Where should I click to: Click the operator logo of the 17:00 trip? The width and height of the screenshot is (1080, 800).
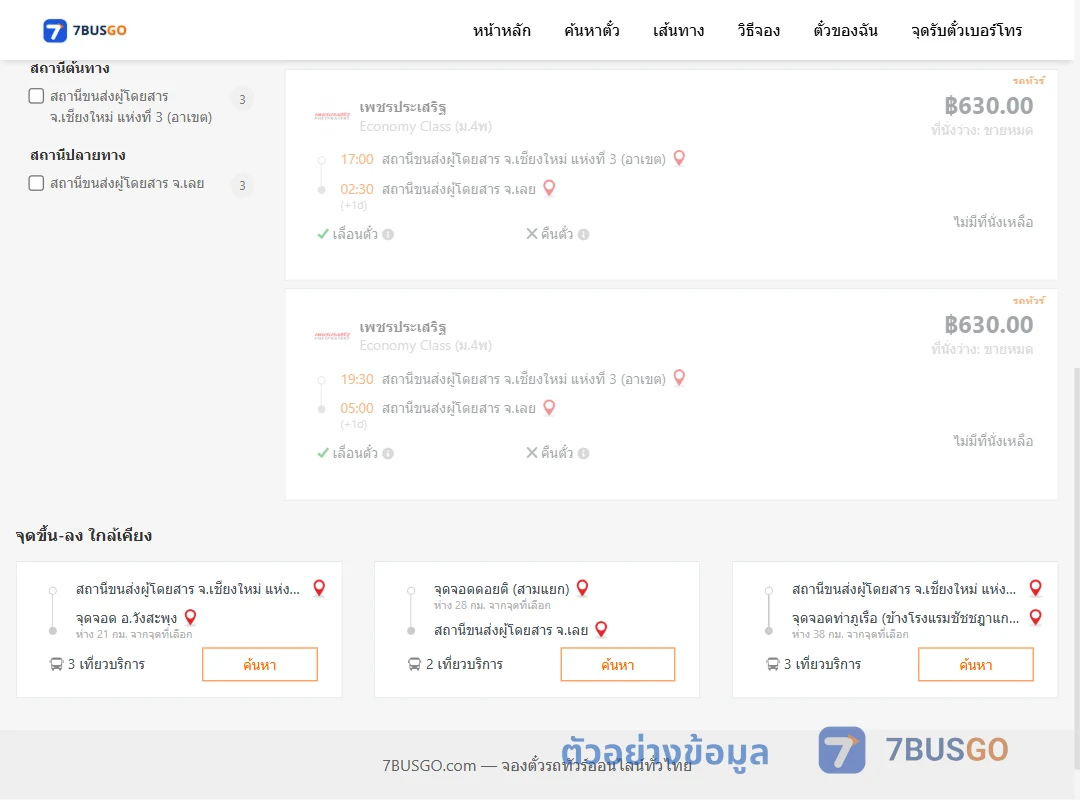tap(332, 116)
